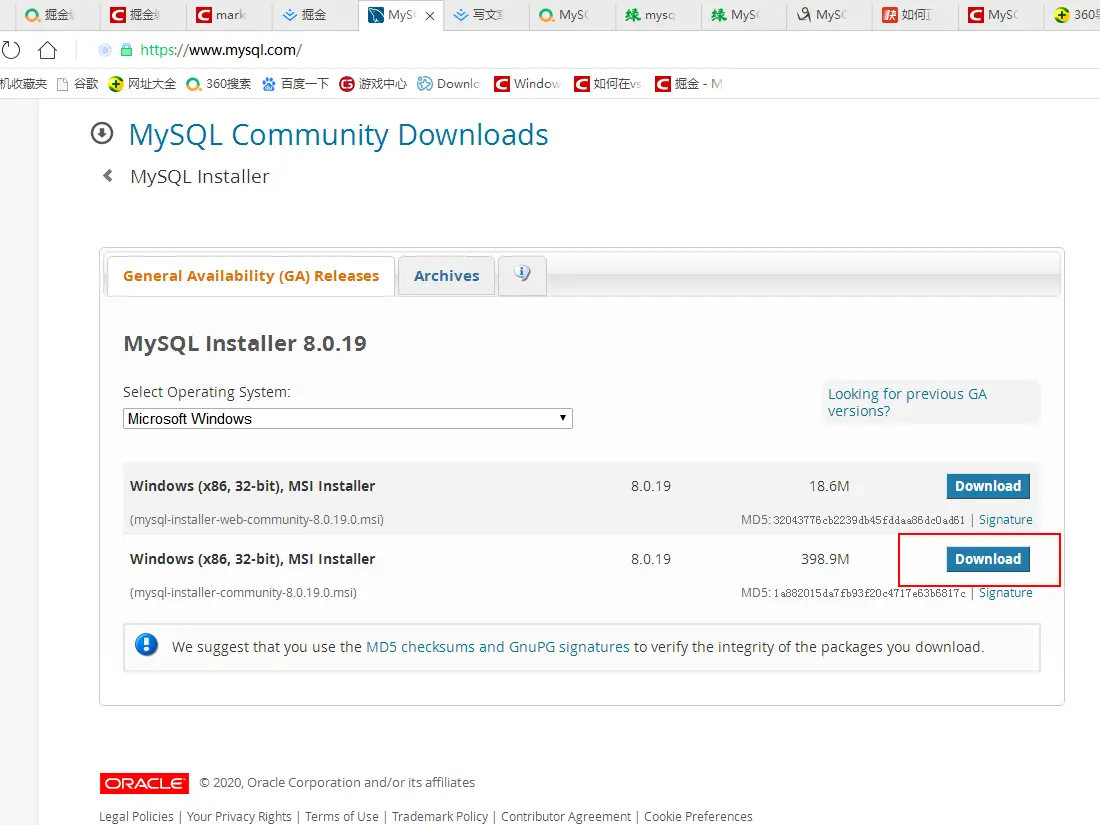The width and height of the screenshot is (1100, 825).
Task: Open the Cookie Preferences link
Action: point(698,817)
